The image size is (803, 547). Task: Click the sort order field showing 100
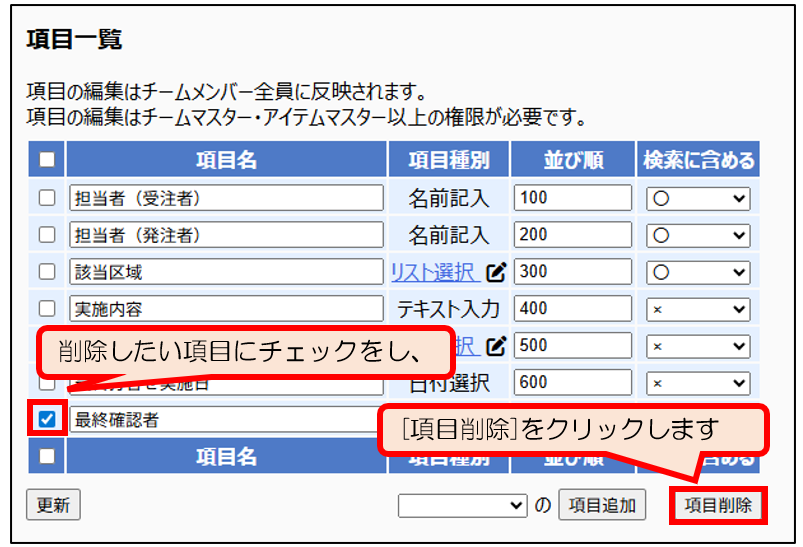click(572, 198)
